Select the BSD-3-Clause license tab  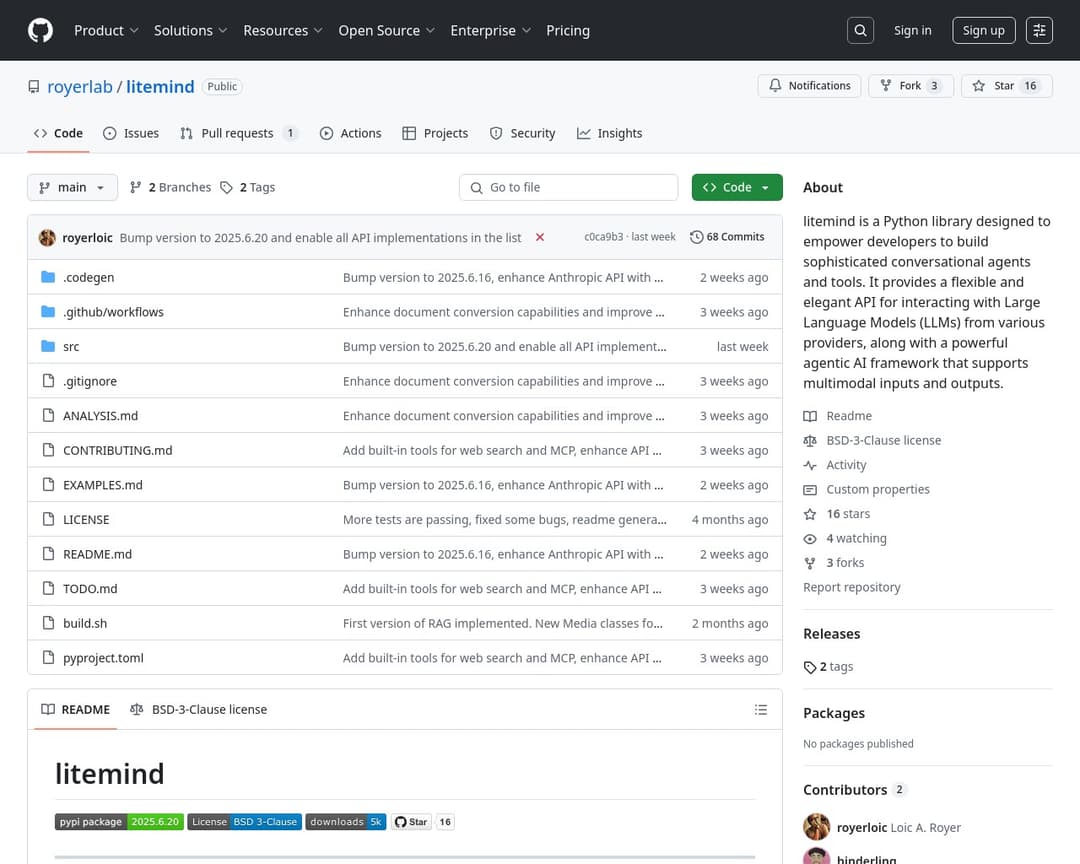tap(198, 710)
